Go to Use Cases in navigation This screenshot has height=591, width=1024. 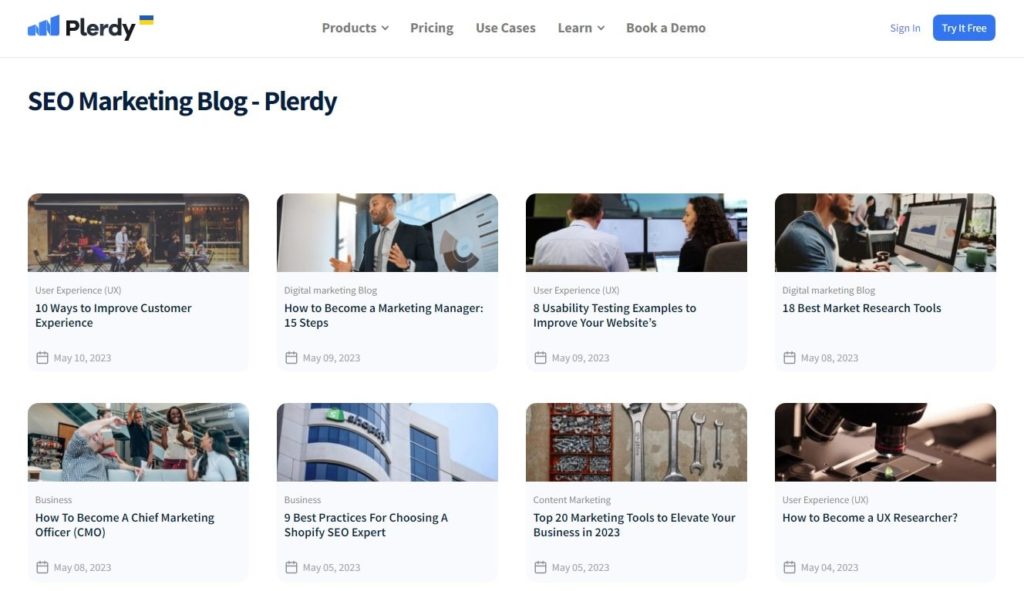pyautogui.click(x=505, y=28)
